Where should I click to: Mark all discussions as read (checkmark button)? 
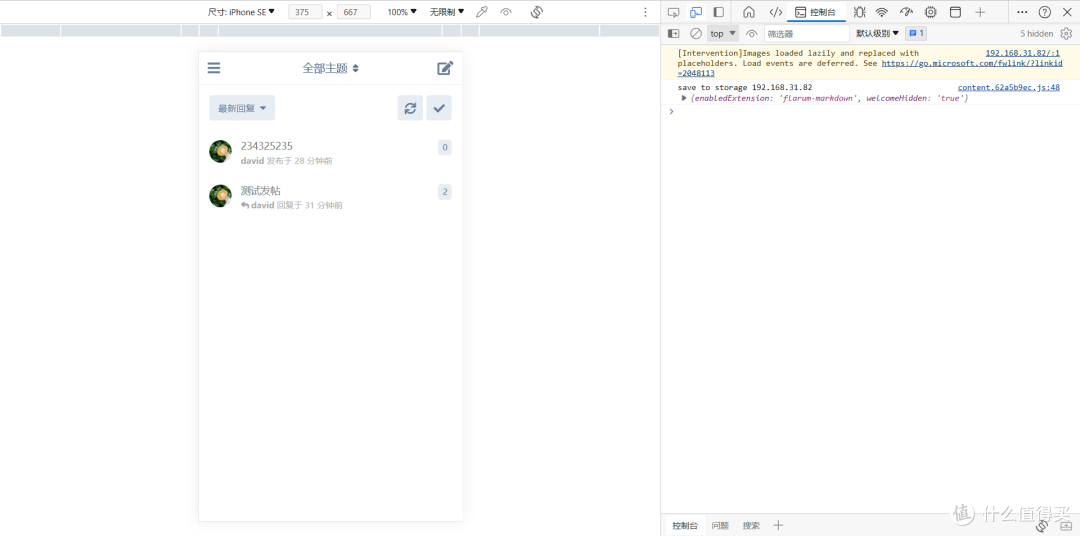(439, 108)
